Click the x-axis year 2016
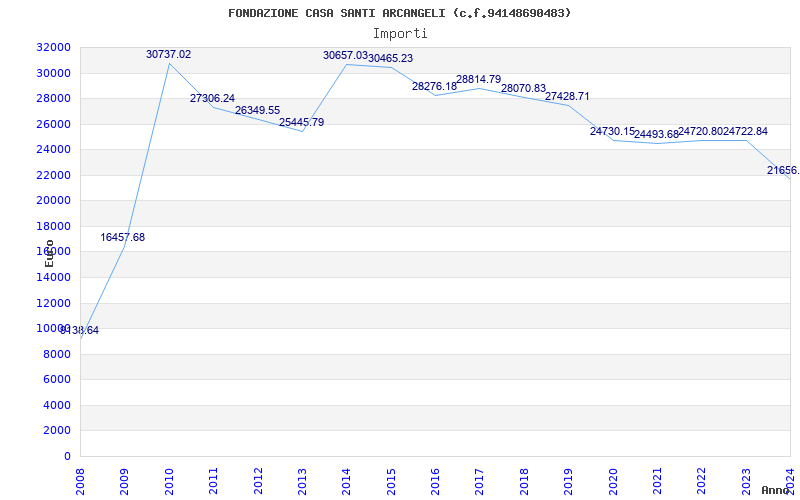This screenshot has width=800, height=500. point(435,481)
